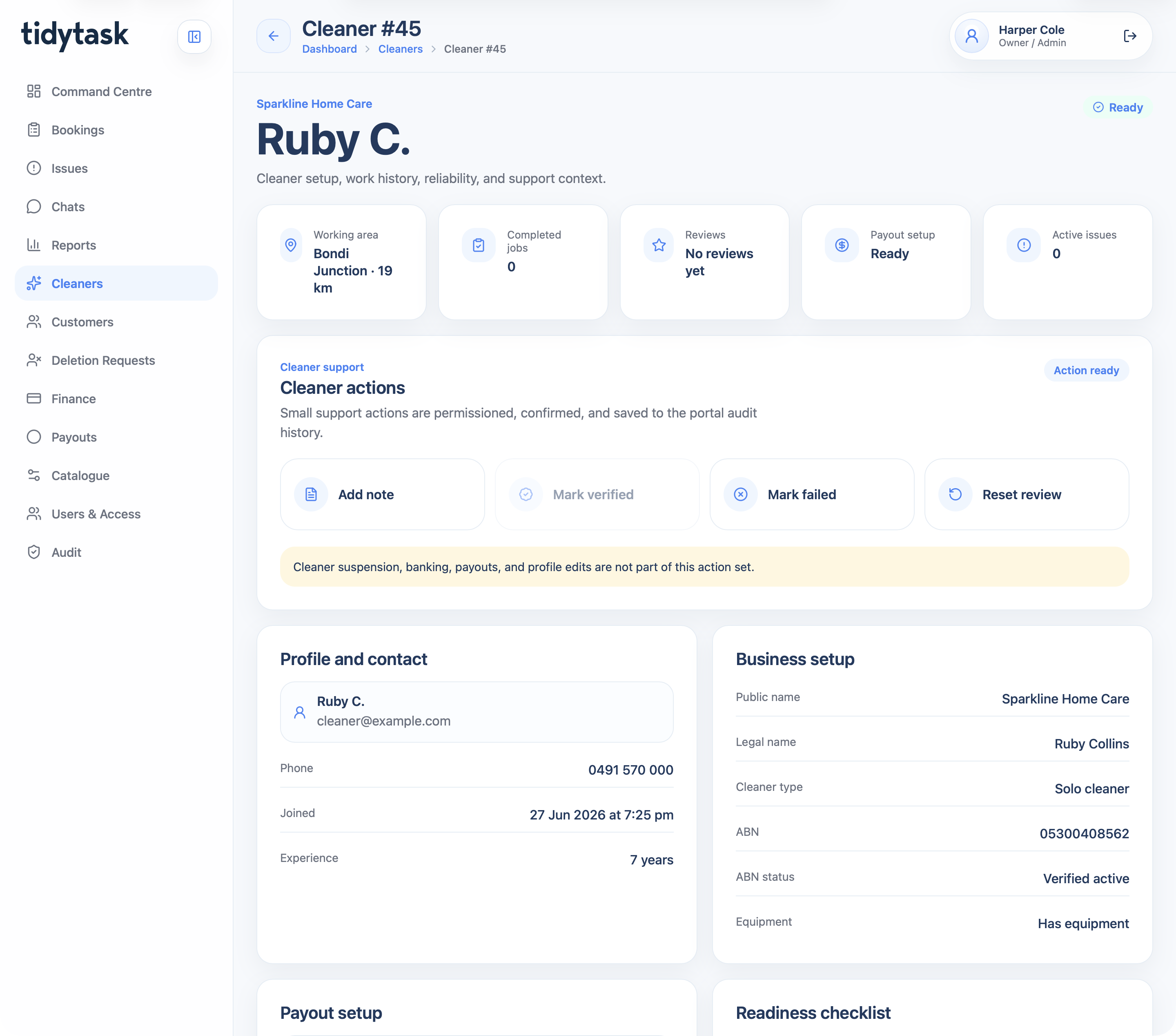This screenshot has width=1176, height=1036.
Task: Click the Cleaner #45 breadcrumb text
Action: (x=474, y=49)
